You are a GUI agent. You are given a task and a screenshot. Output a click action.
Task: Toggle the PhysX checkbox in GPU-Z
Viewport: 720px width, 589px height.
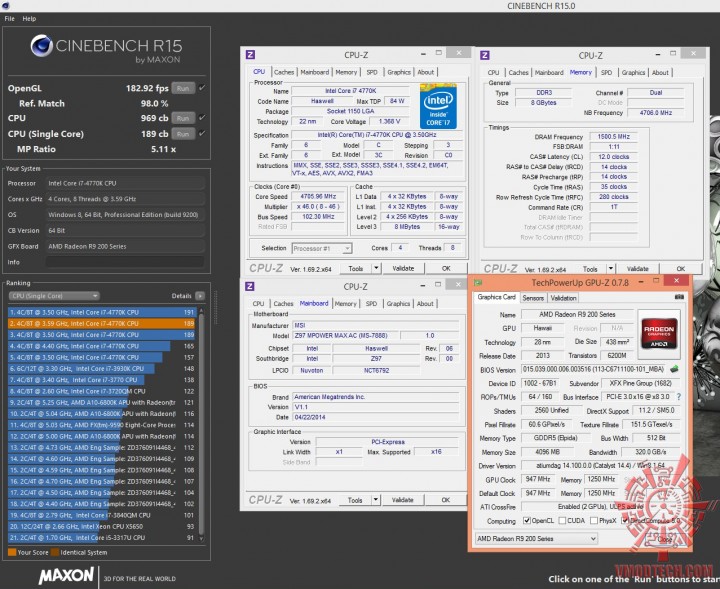594,521
